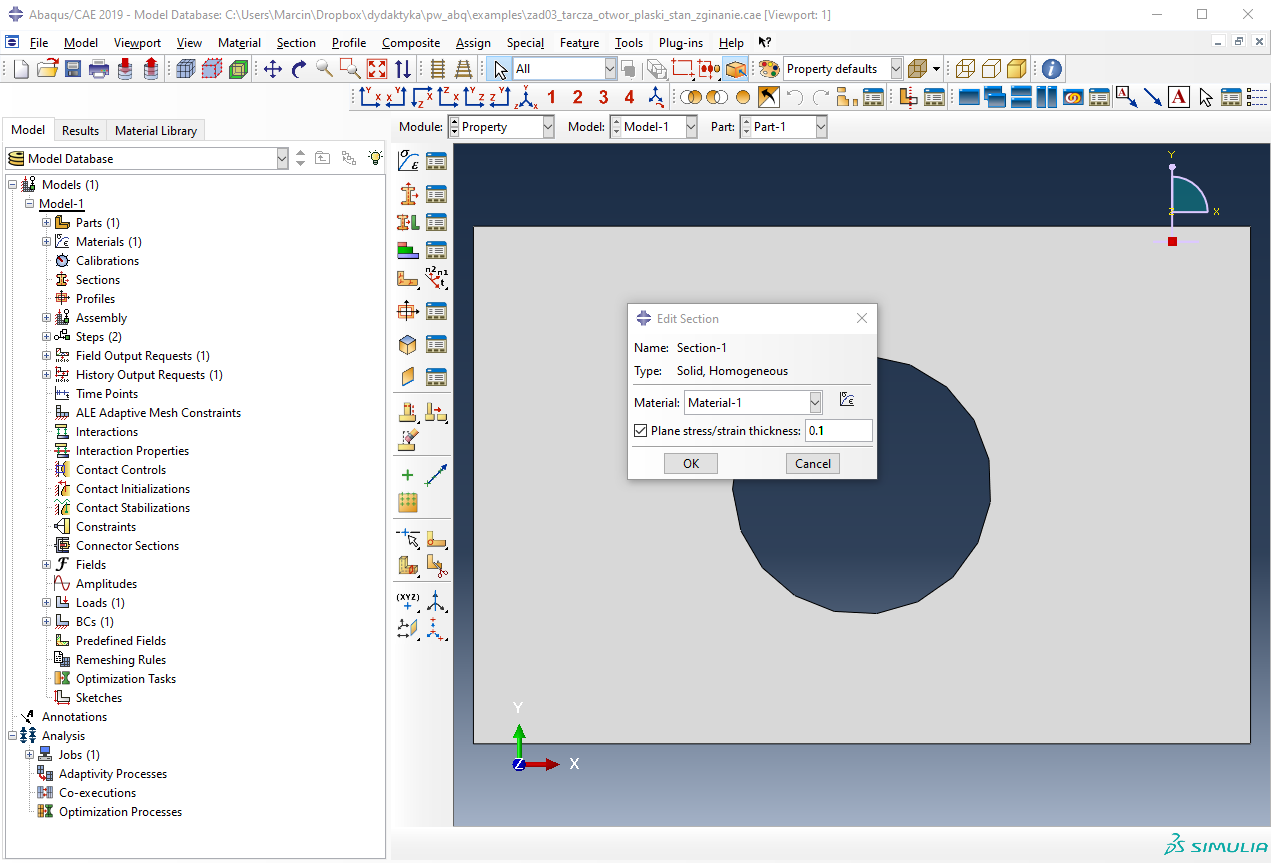Click the Rotate View tool
Image resolution: width=1271 pixels, height=863 pixels.
click(x=298, y=69)
